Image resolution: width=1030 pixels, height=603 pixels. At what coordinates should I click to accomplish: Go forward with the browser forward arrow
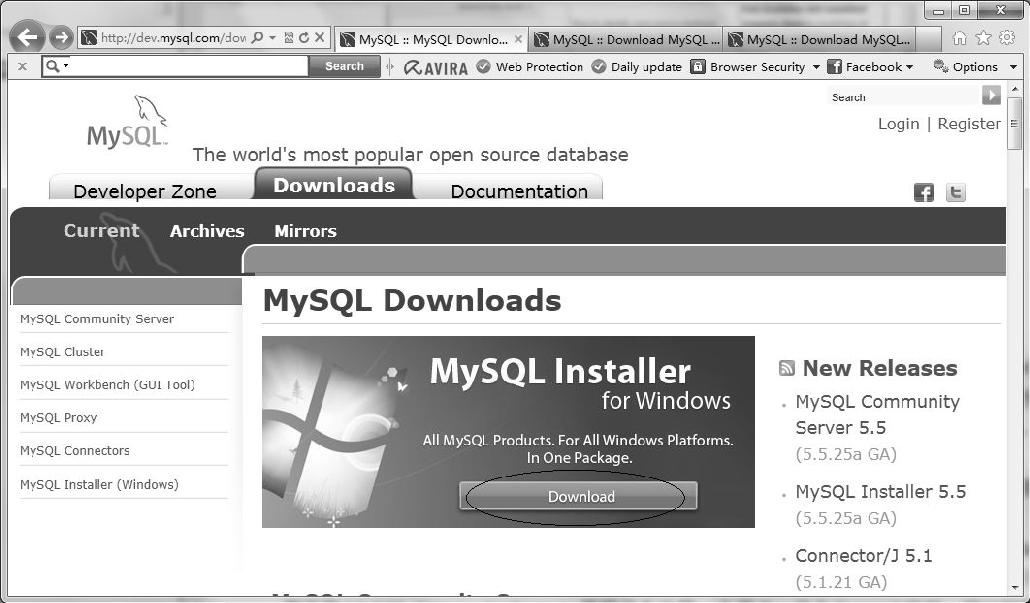pyautogui.click(x=61, y=38)
